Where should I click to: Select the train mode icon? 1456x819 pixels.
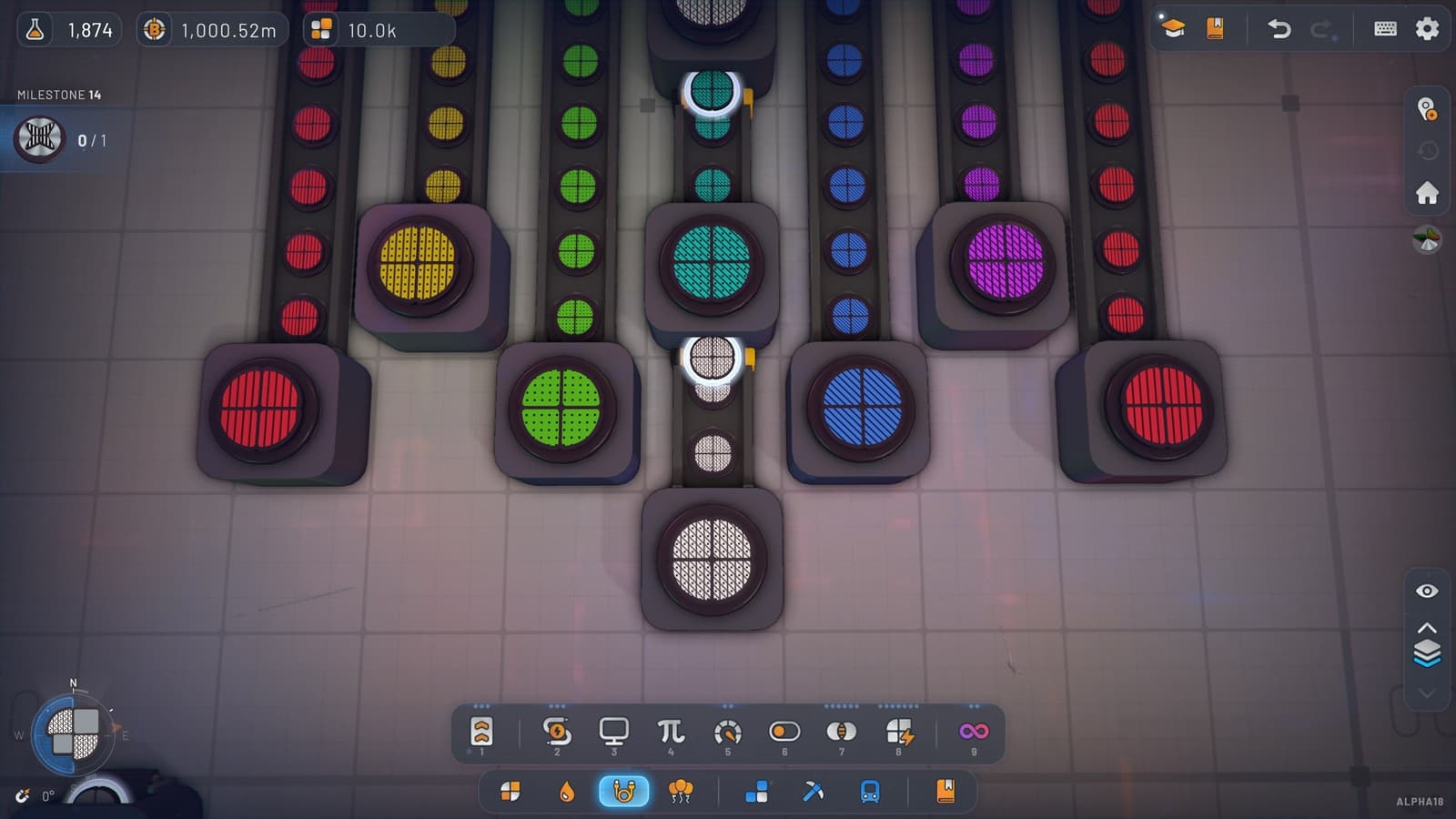pos(870,792)
